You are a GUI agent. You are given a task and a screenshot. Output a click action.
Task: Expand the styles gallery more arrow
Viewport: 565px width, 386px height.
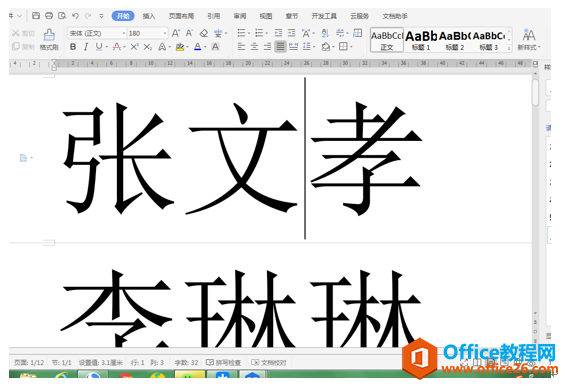[509, 48]
